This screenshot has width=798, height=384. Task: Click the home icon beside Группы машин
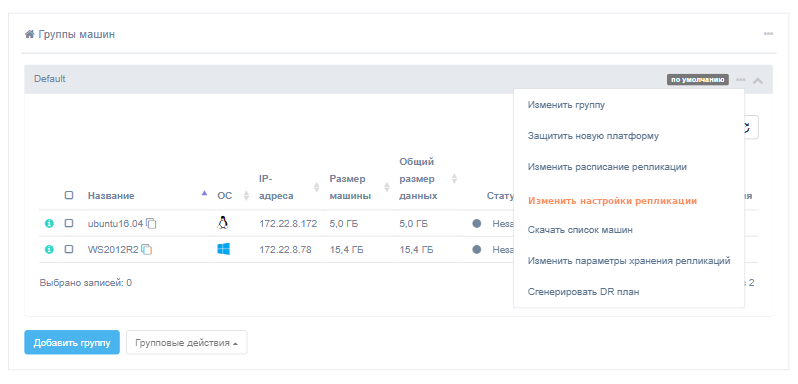coord(30,35)
